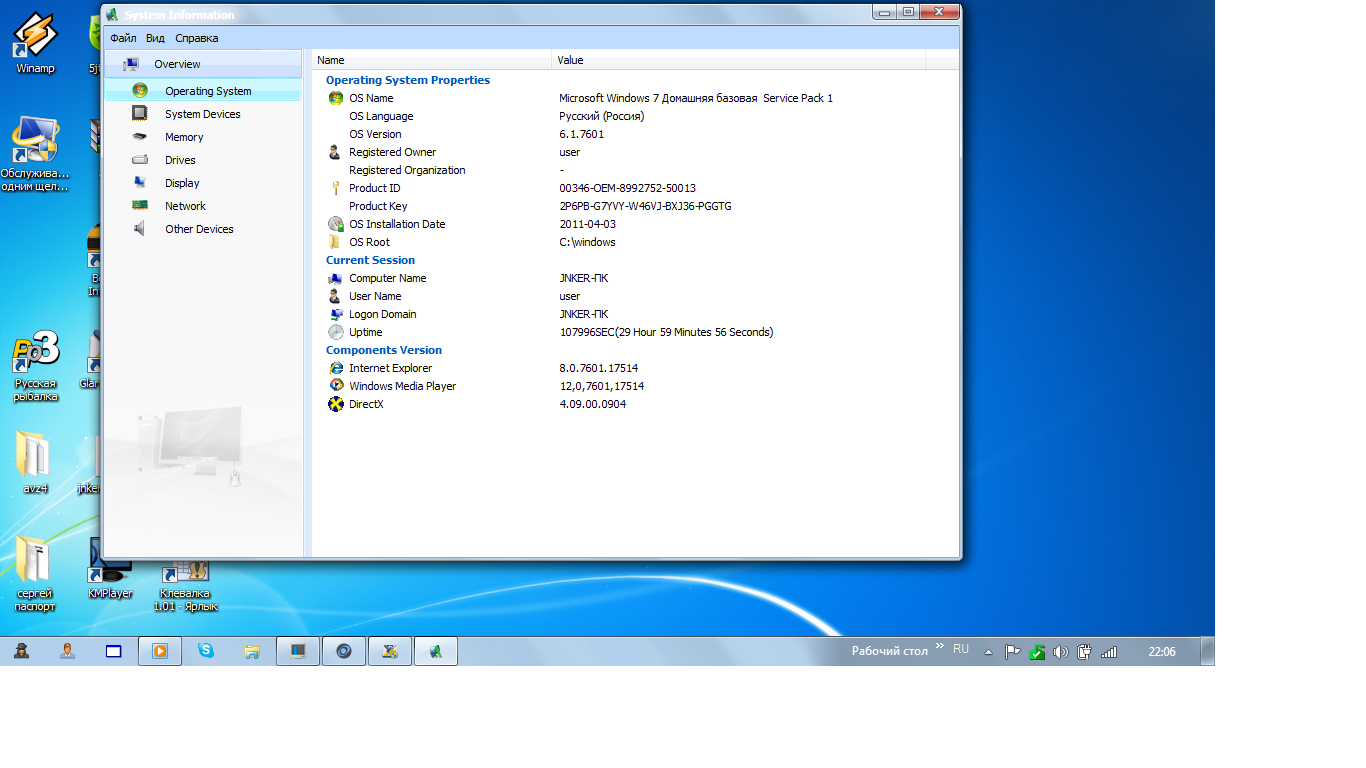Click the OS Root folder icon
Screen dimensions: 1366x768
click(335, 242)
